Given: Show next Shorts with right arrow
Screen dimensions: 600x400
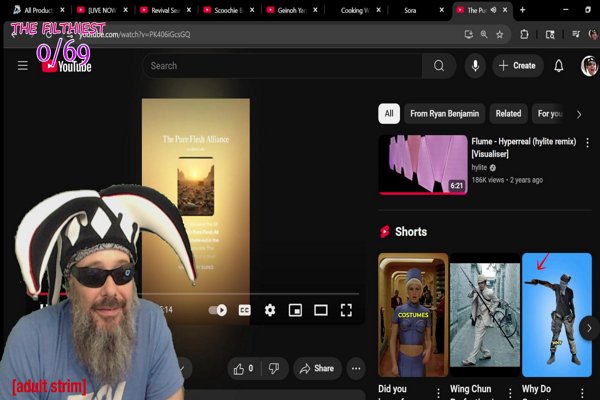Looking at the screenshot, I should coord(589,328).
